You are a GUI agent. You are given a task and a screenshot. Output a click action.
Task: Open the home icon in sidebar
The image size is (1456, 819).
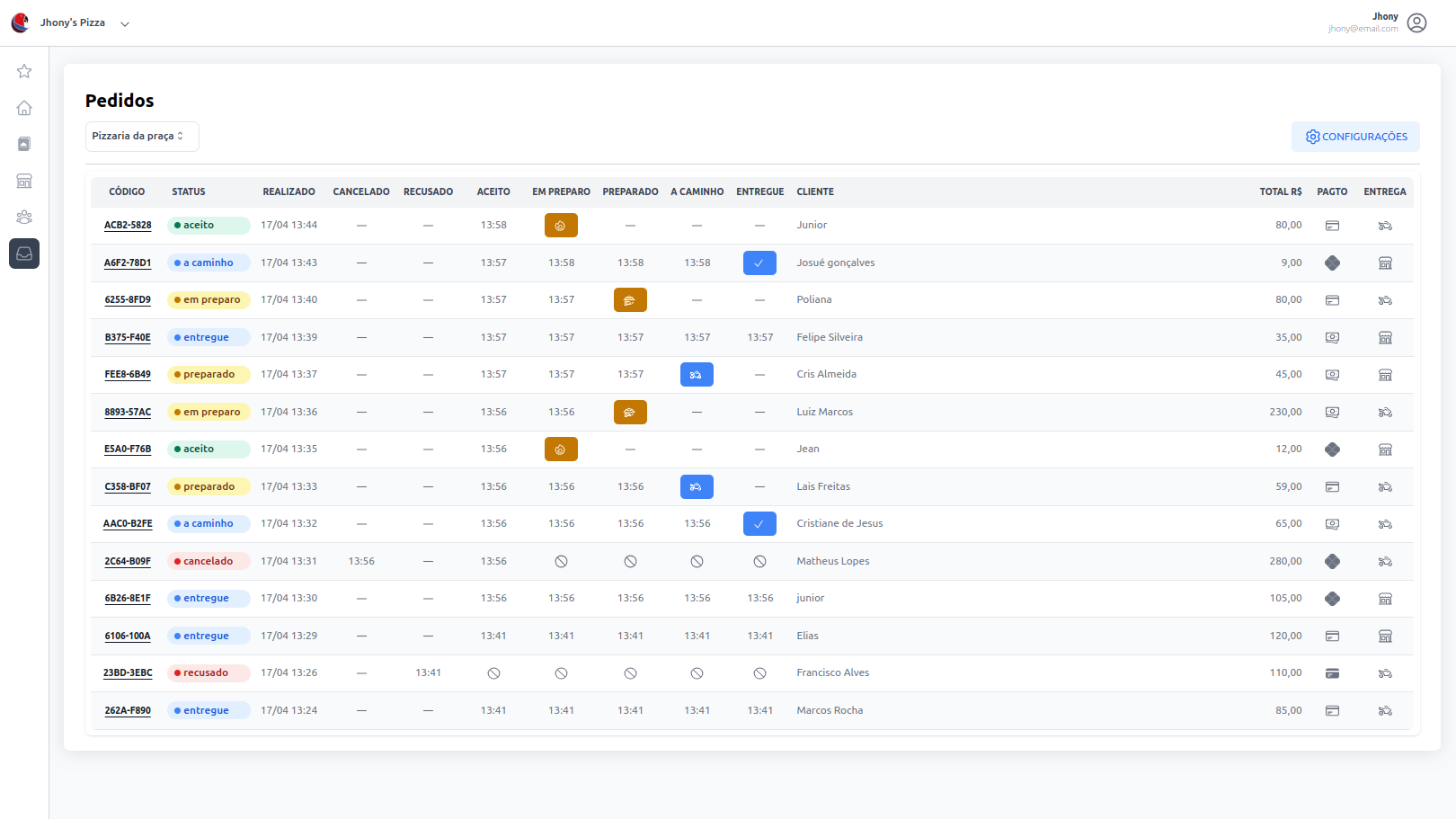click(24, 108)
